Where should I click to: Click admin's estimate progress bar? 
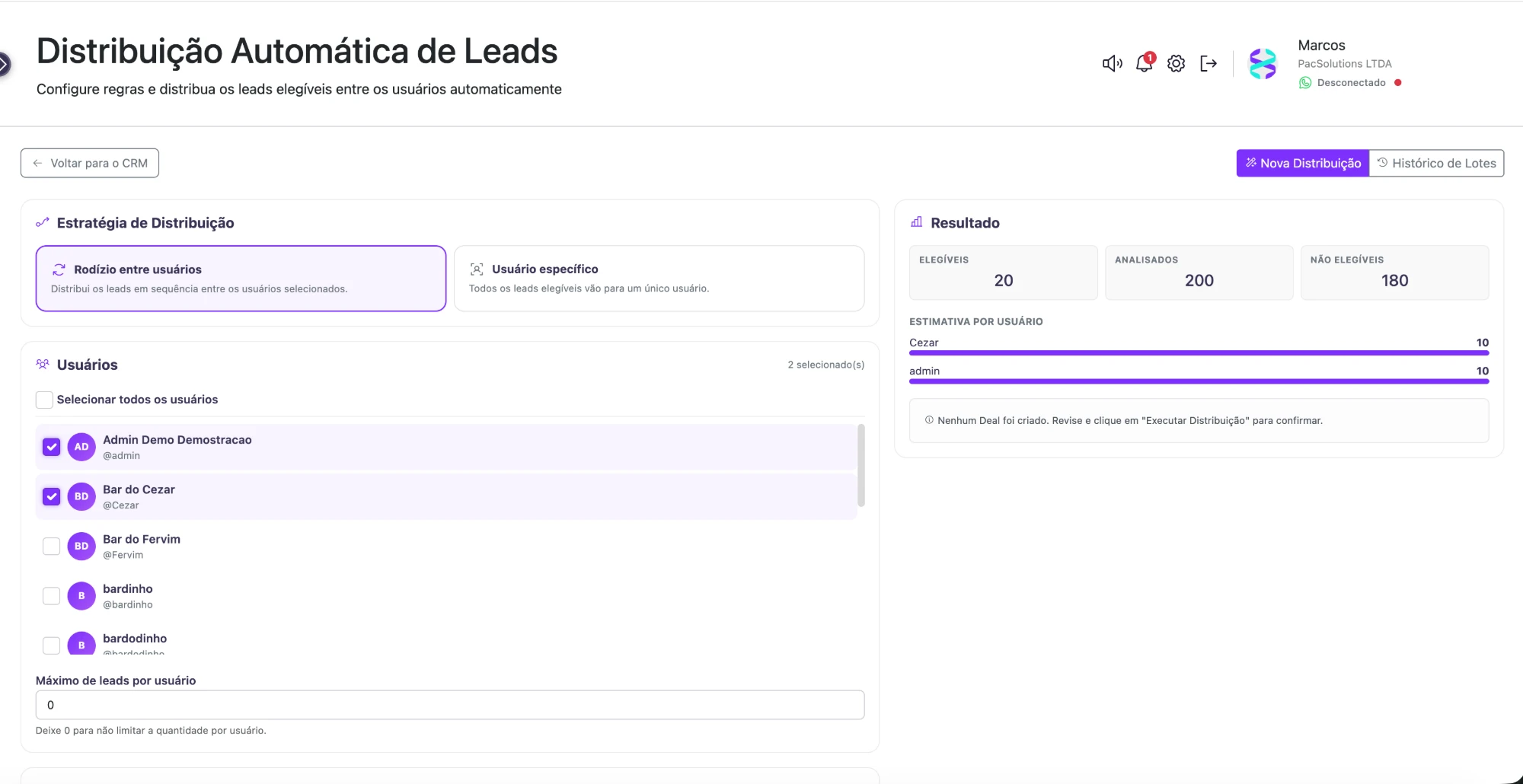tap(1199, 381)
